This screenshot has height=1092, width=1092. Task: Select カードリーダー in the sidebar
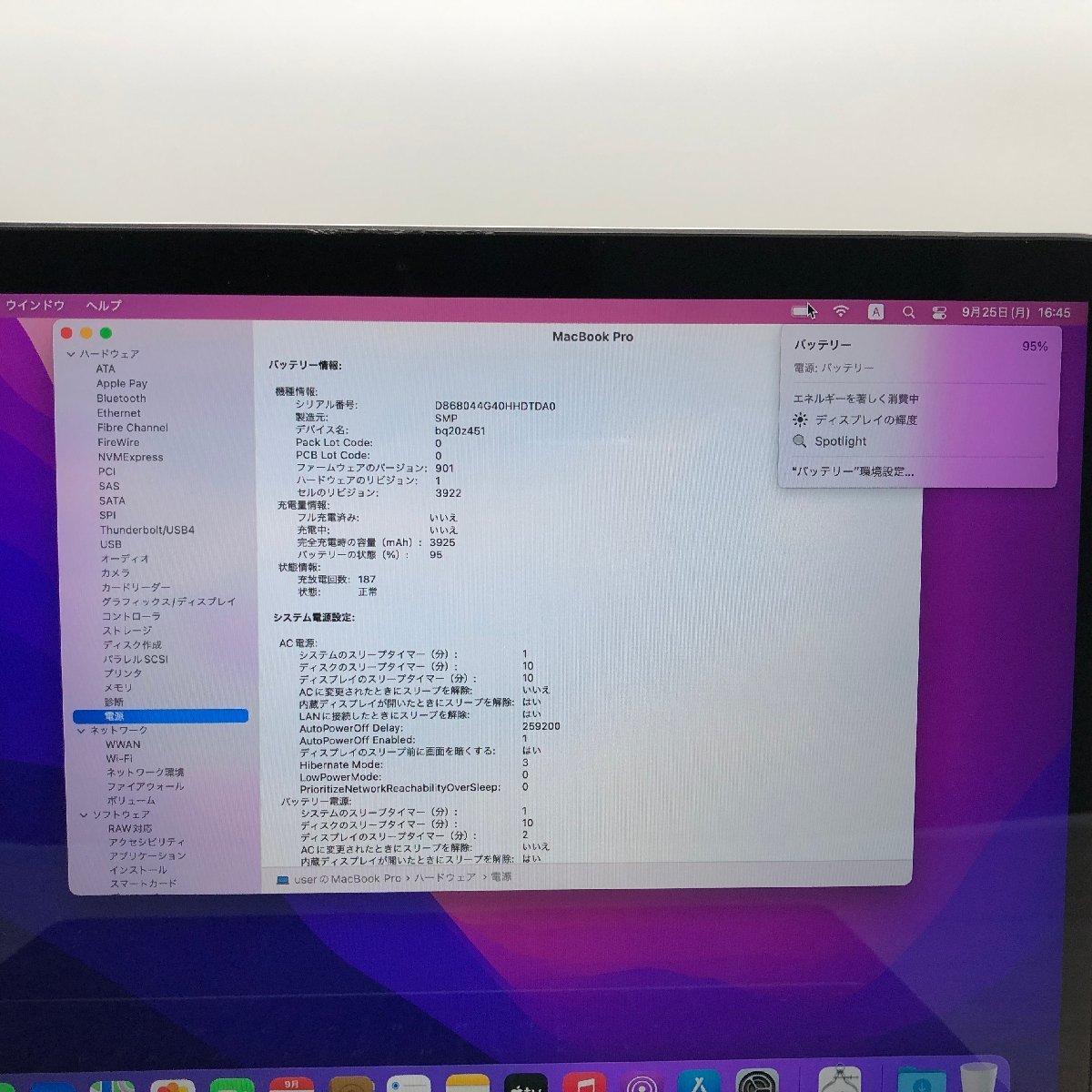[x=136, y=588]
